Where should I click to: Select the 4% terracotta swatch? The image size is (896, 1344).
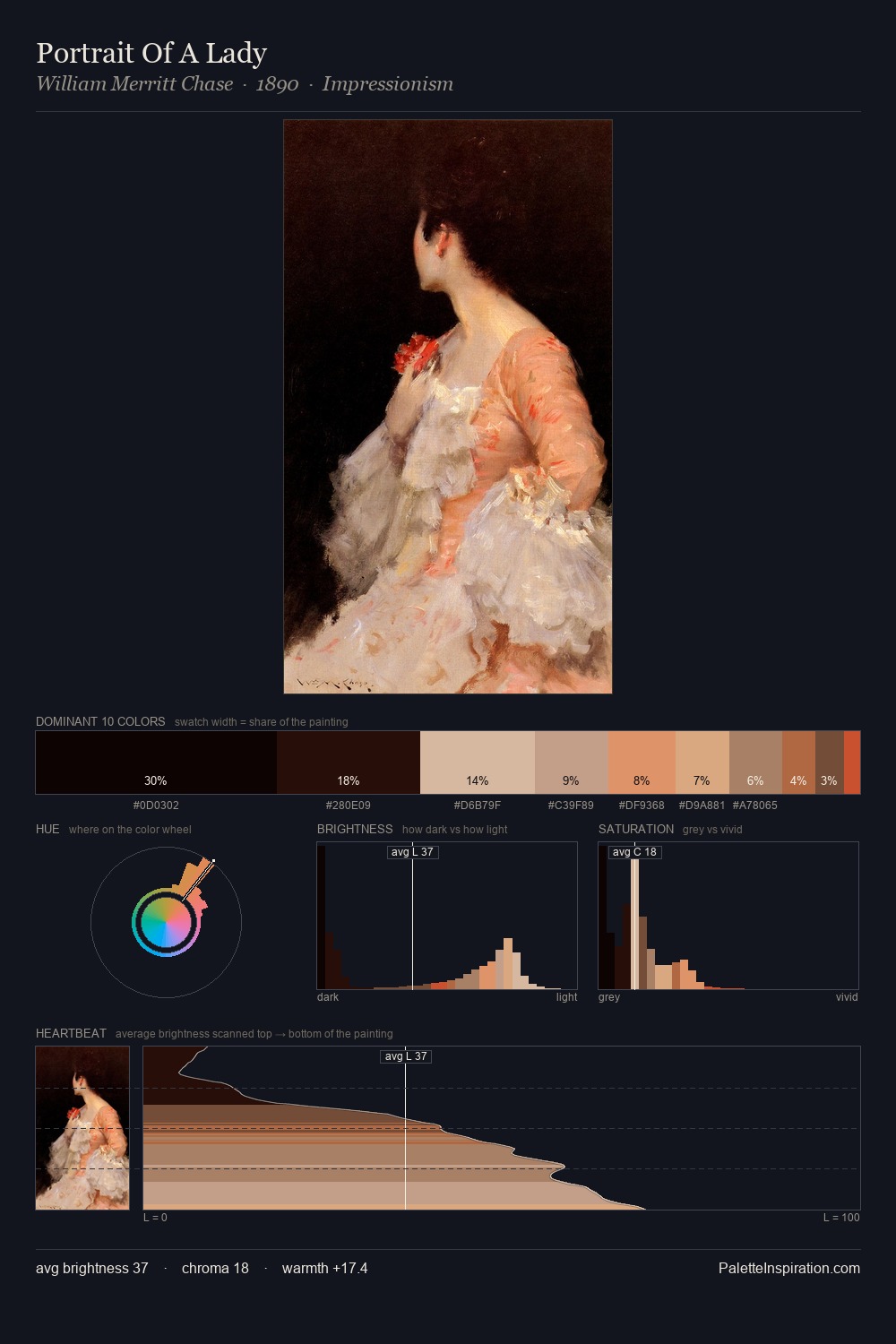(798, 762)
